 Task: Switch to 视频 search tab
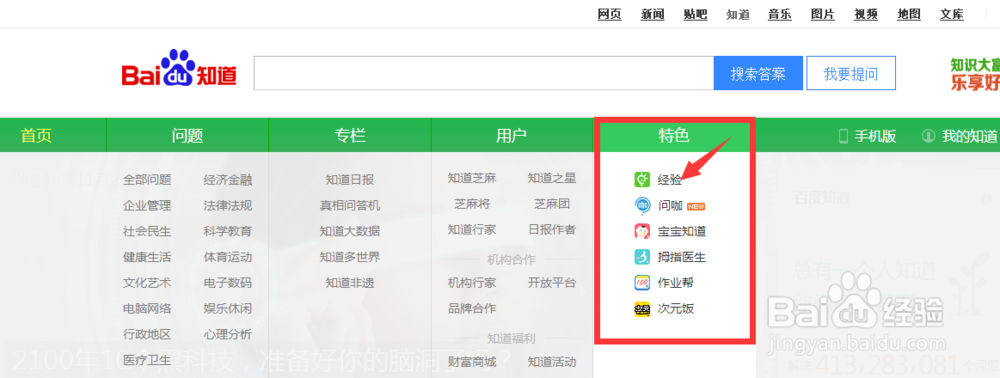coord(866,15)
